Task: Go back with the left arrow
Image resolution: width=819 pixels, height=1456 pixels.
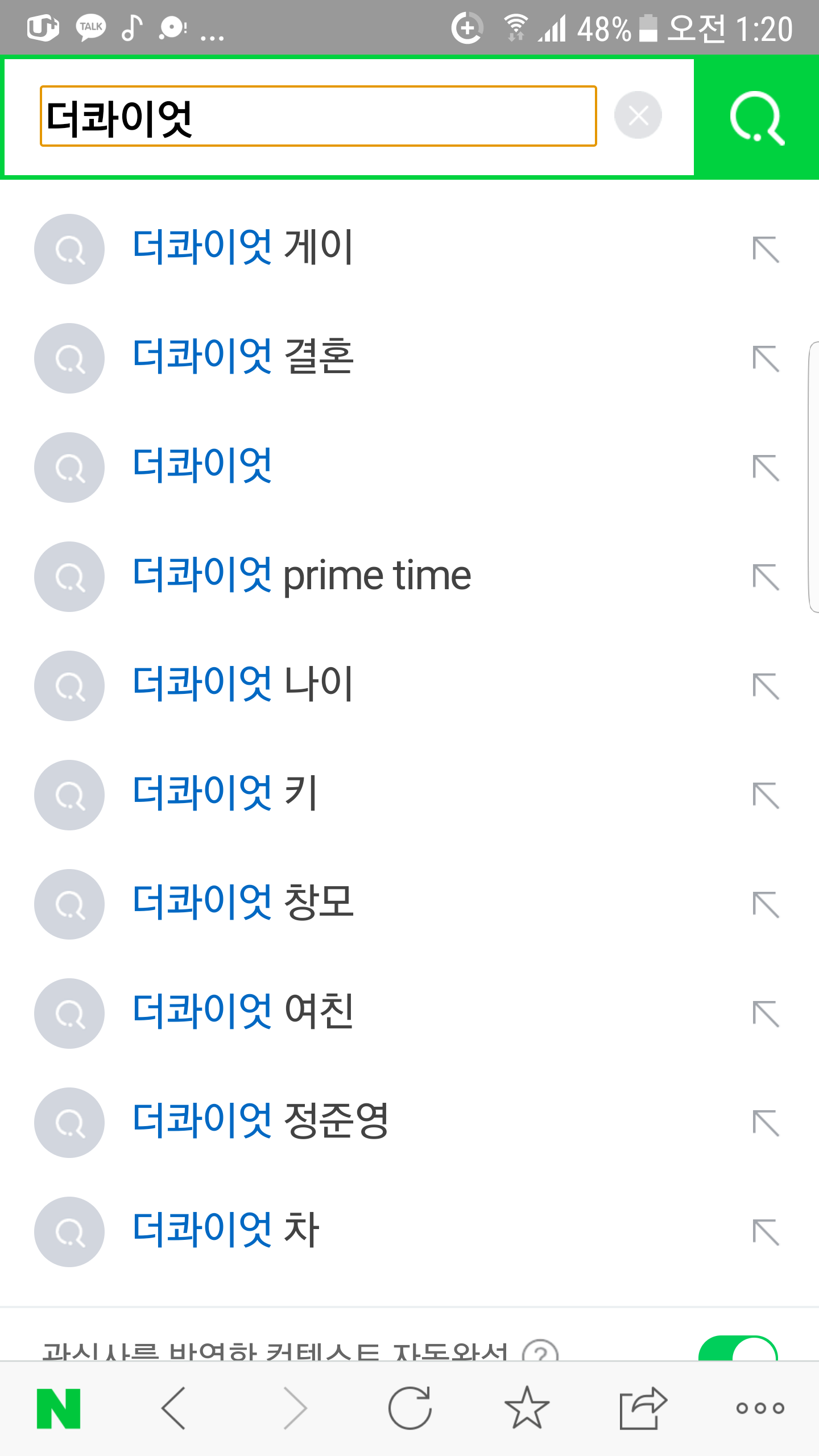Action: click(174, 1408)
